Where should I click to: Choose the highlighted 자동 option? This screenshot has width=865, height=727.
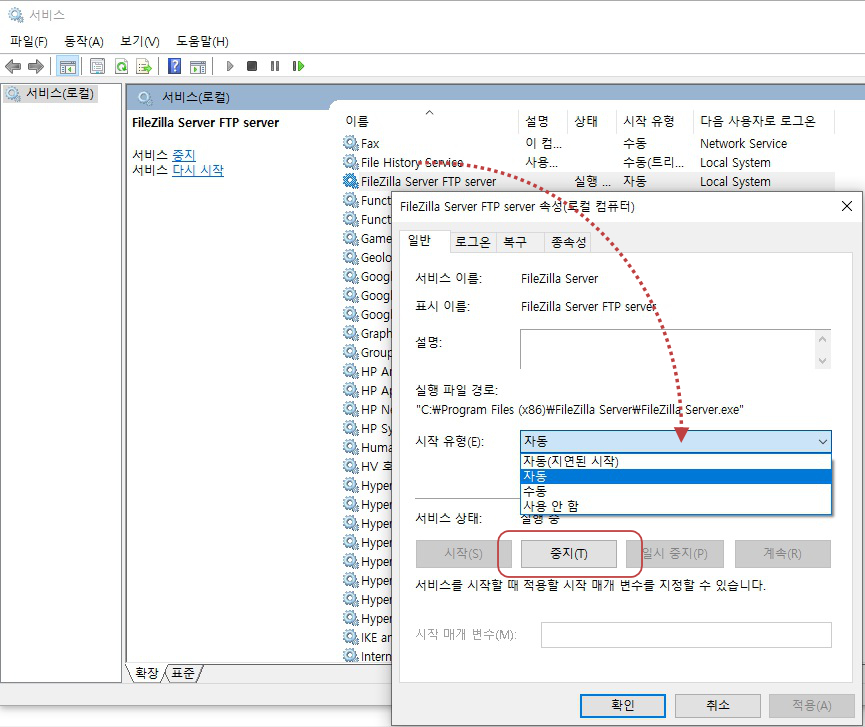(x=675, y=476)
